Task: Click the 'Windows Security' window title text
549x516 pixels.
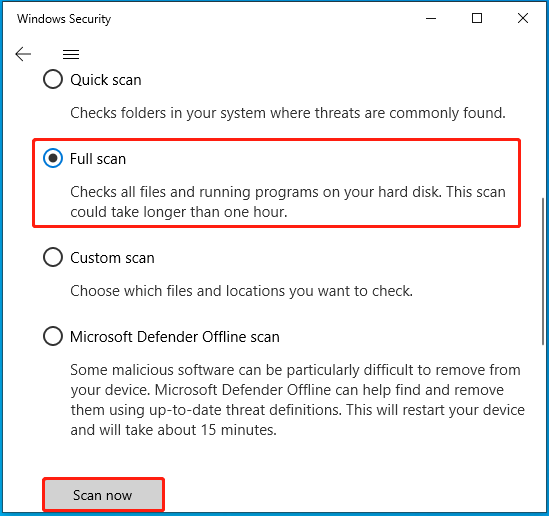Action: coord(64,19)
